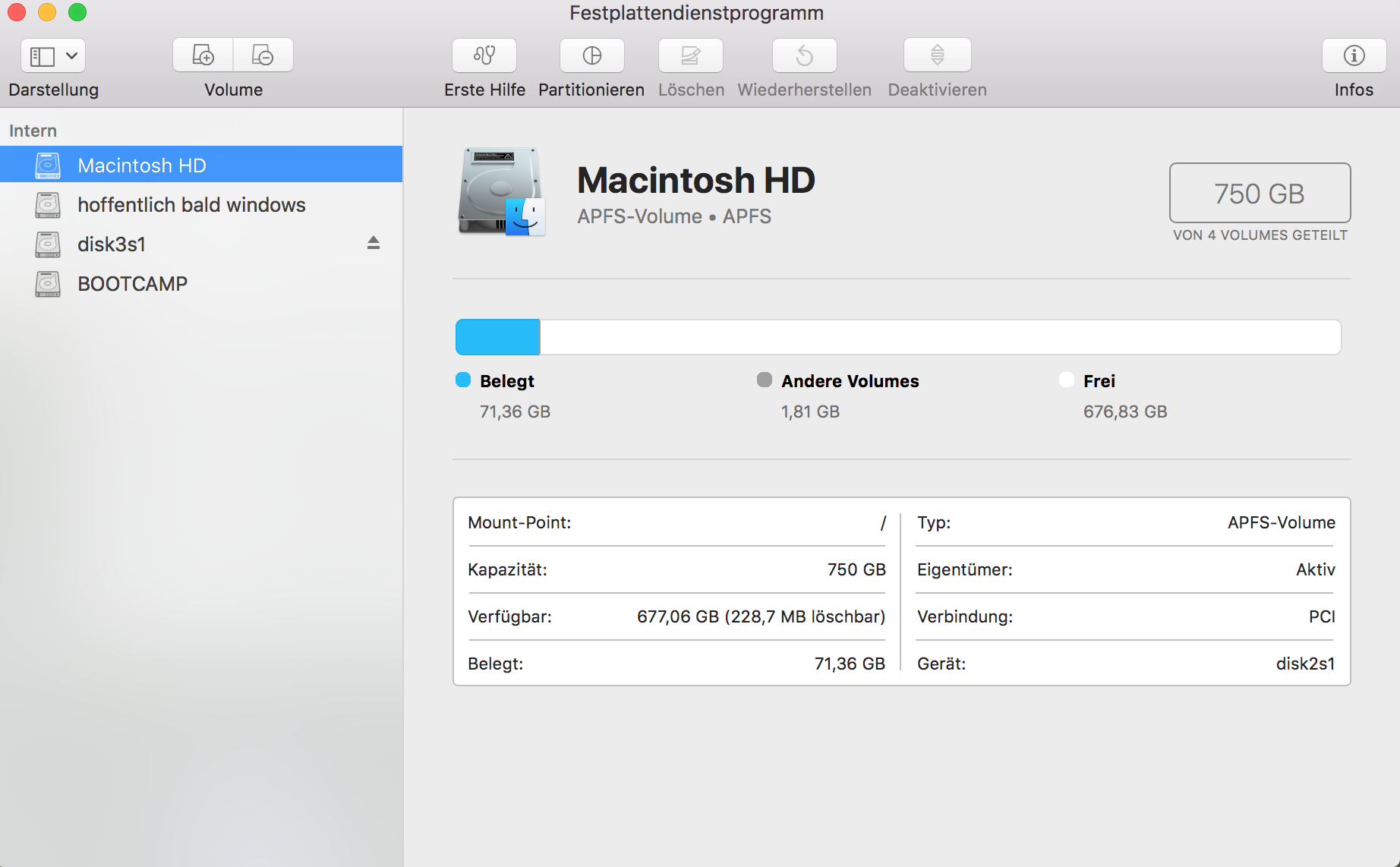Screen dimensions: 1400x867
Task: Run Erste Hilfe stethoscope tool
Action: [x=484, y=55]
